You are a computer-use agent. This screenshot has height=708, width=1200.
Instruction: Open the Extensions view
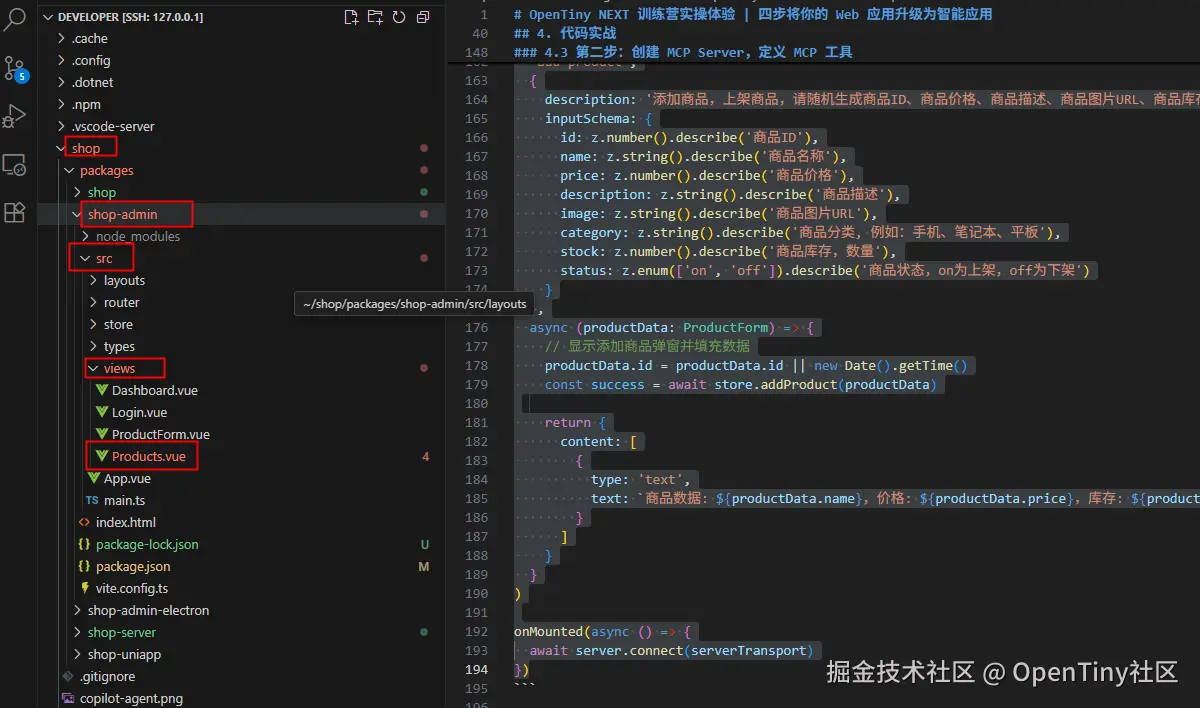coord(14,212)
